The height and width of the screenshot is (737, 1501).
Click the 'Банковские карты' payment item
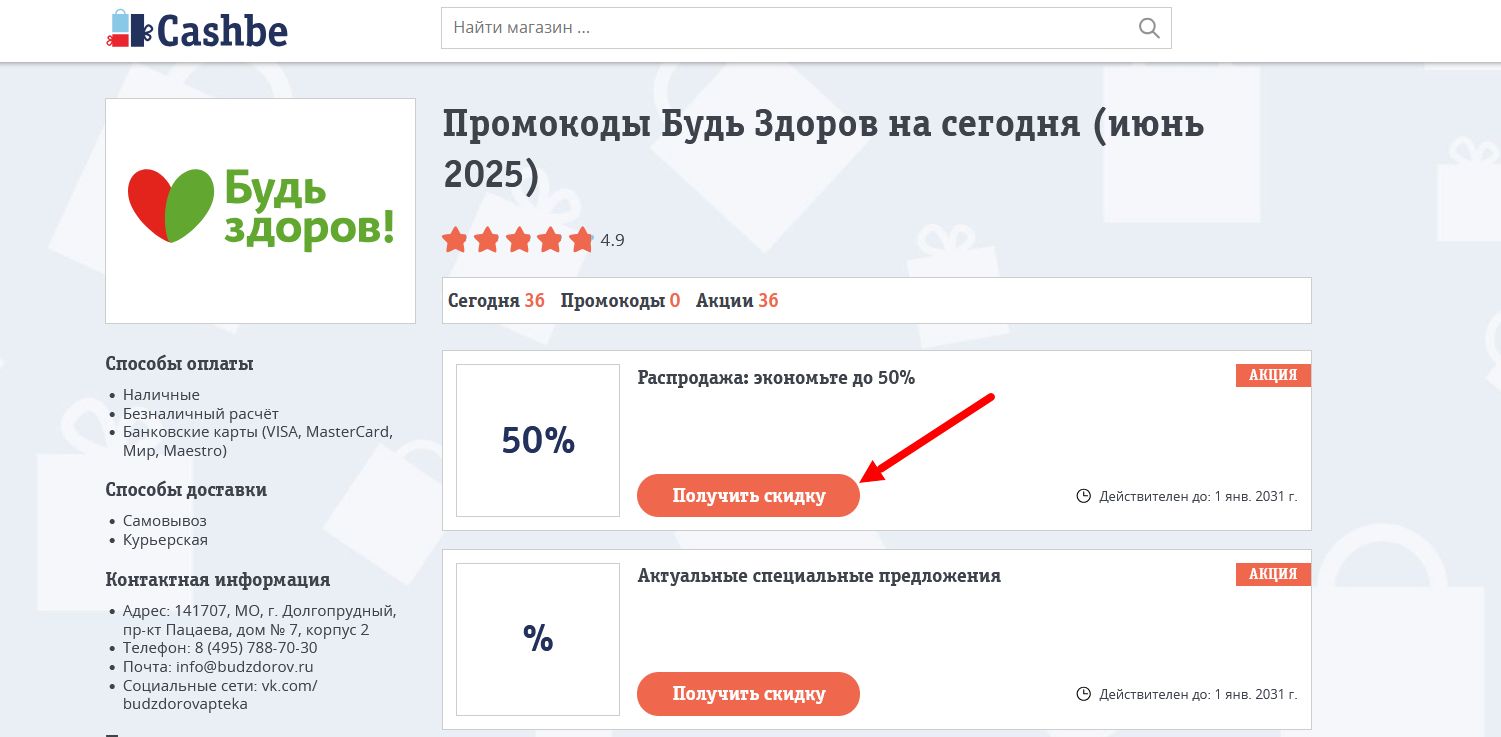258,441
